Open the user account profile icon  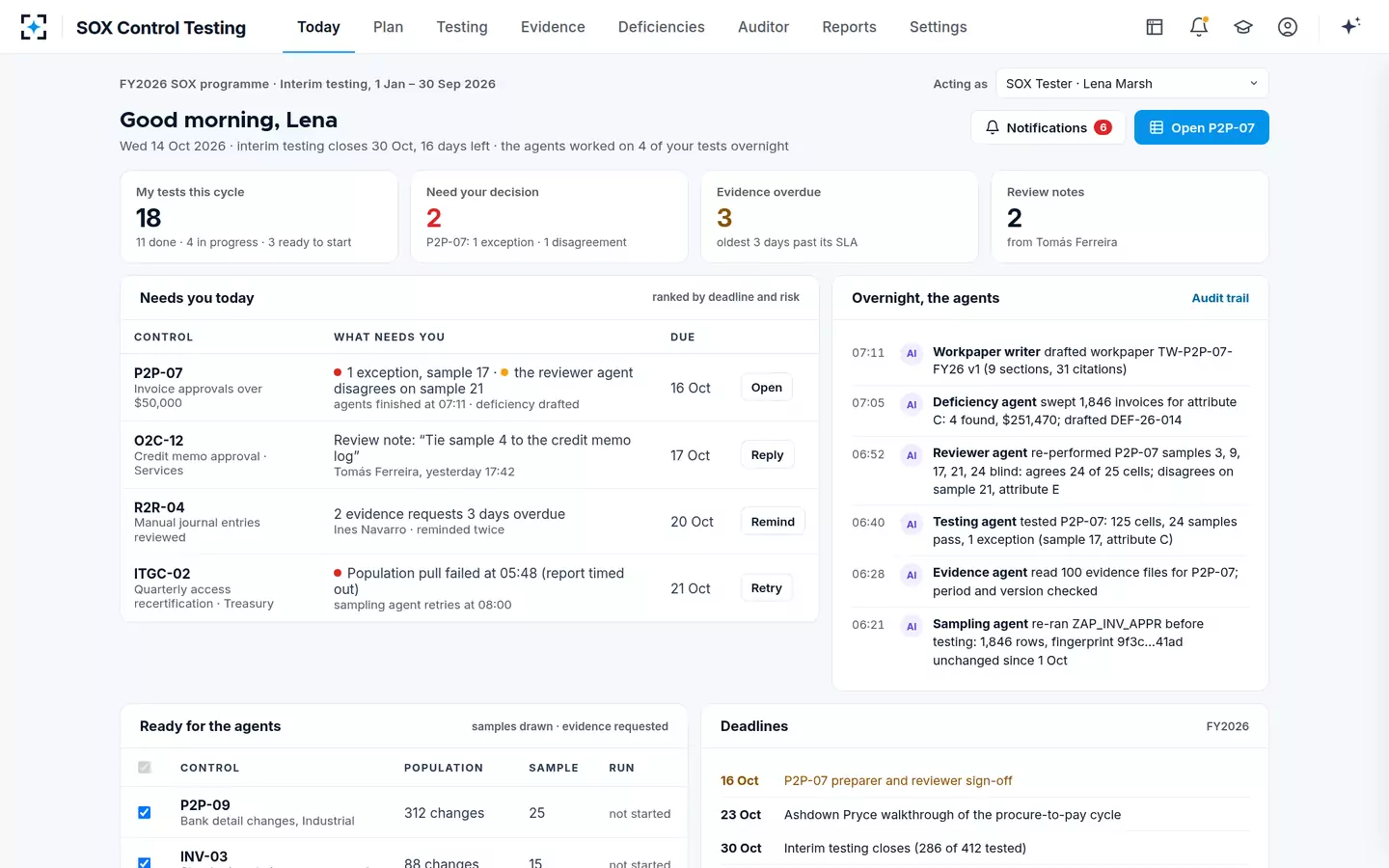(x=1288, y=27)
